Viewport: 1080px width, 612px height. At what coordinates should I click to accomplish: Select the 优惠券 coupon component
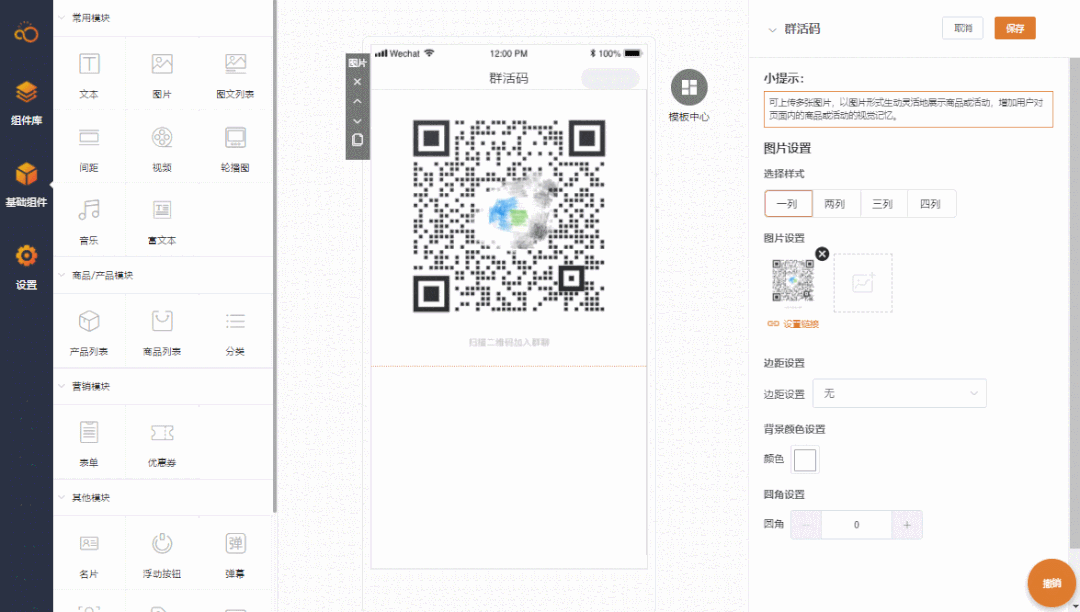click(x=162, y=442)
